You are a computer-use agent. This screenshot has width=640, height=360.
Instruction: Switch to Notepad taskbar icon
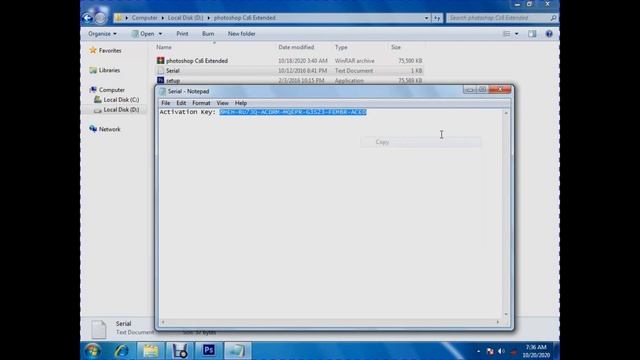[x=238, y=351]
